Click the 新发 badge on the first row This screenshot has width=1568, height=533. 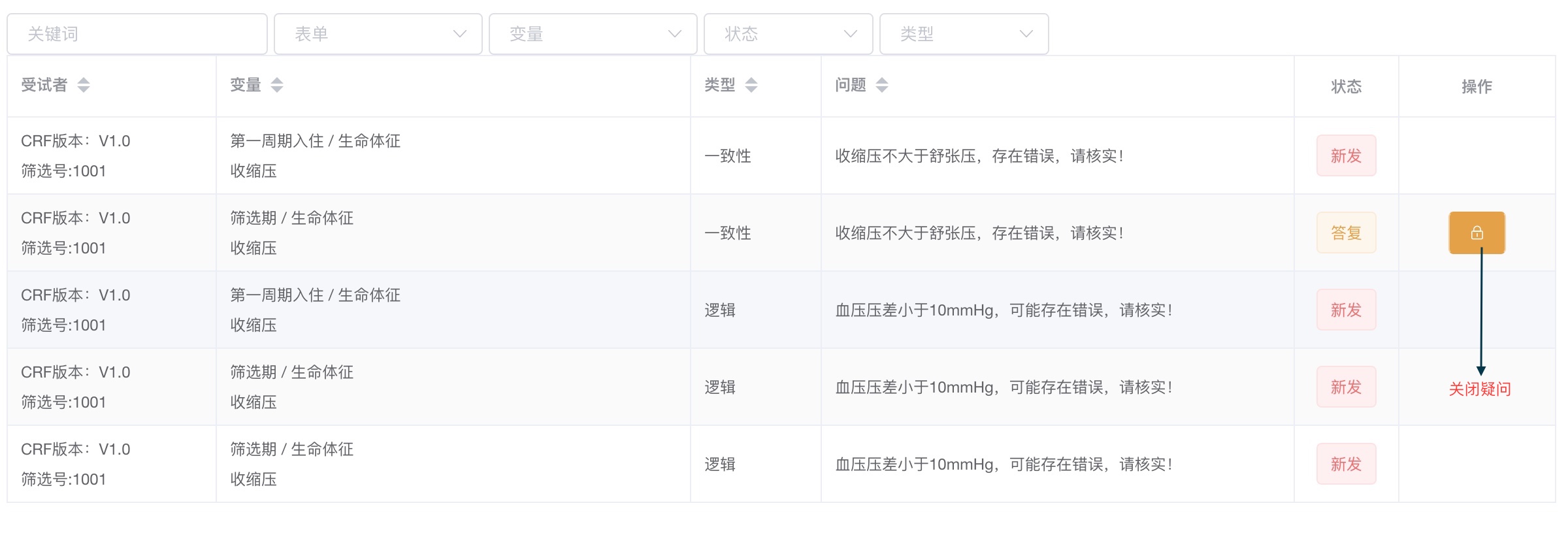click(1347, 155)
